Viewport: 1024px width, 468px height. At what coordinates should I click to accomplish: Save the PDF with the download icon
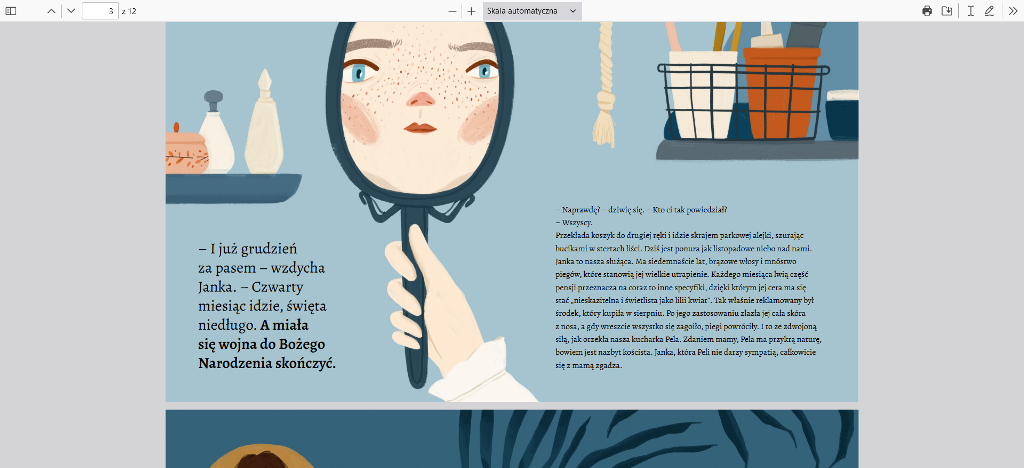947,11
